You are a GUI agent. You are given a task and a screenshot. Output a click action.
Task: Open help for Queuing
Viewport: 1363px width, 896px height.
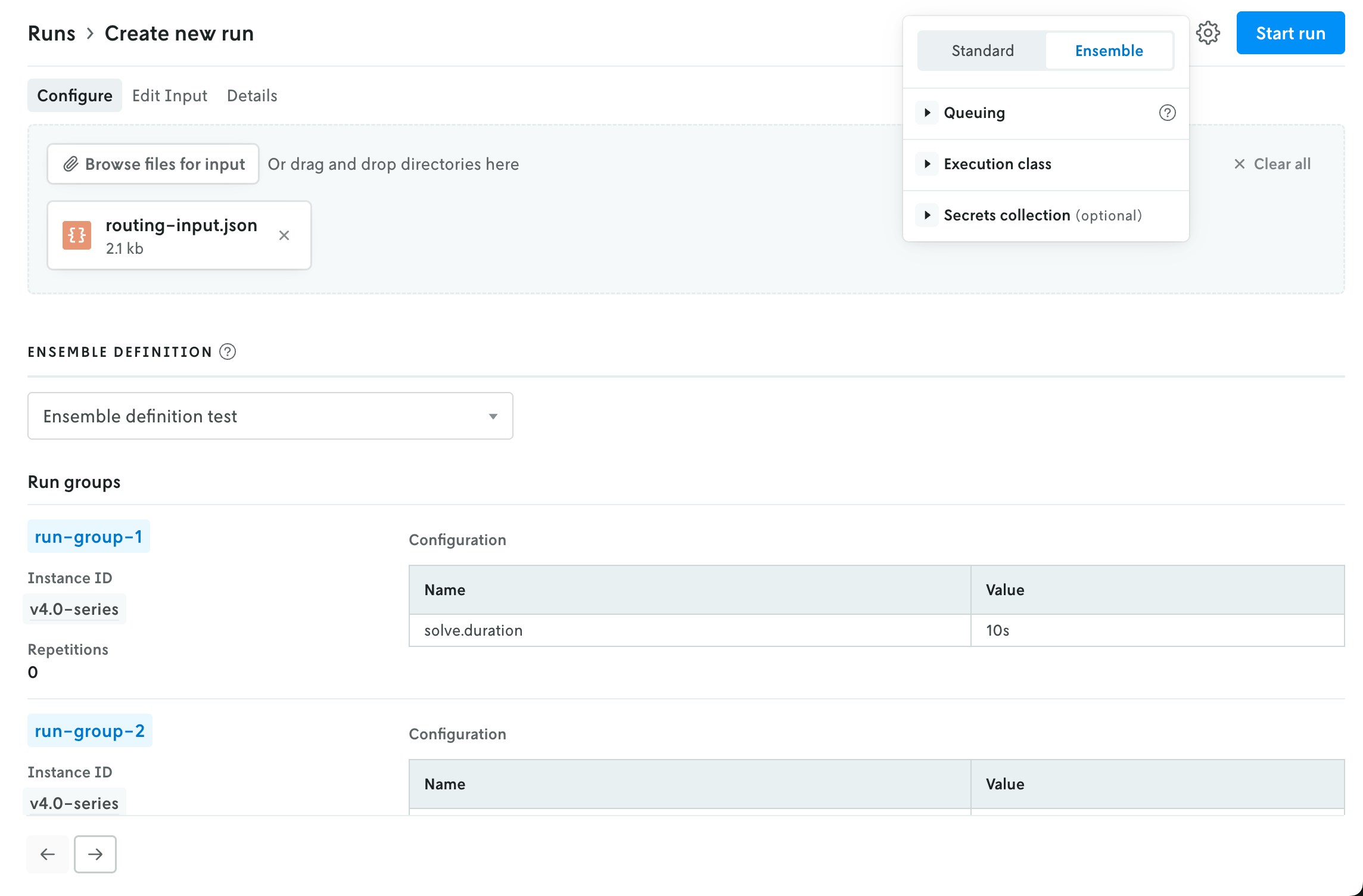tap(1167, 113)
